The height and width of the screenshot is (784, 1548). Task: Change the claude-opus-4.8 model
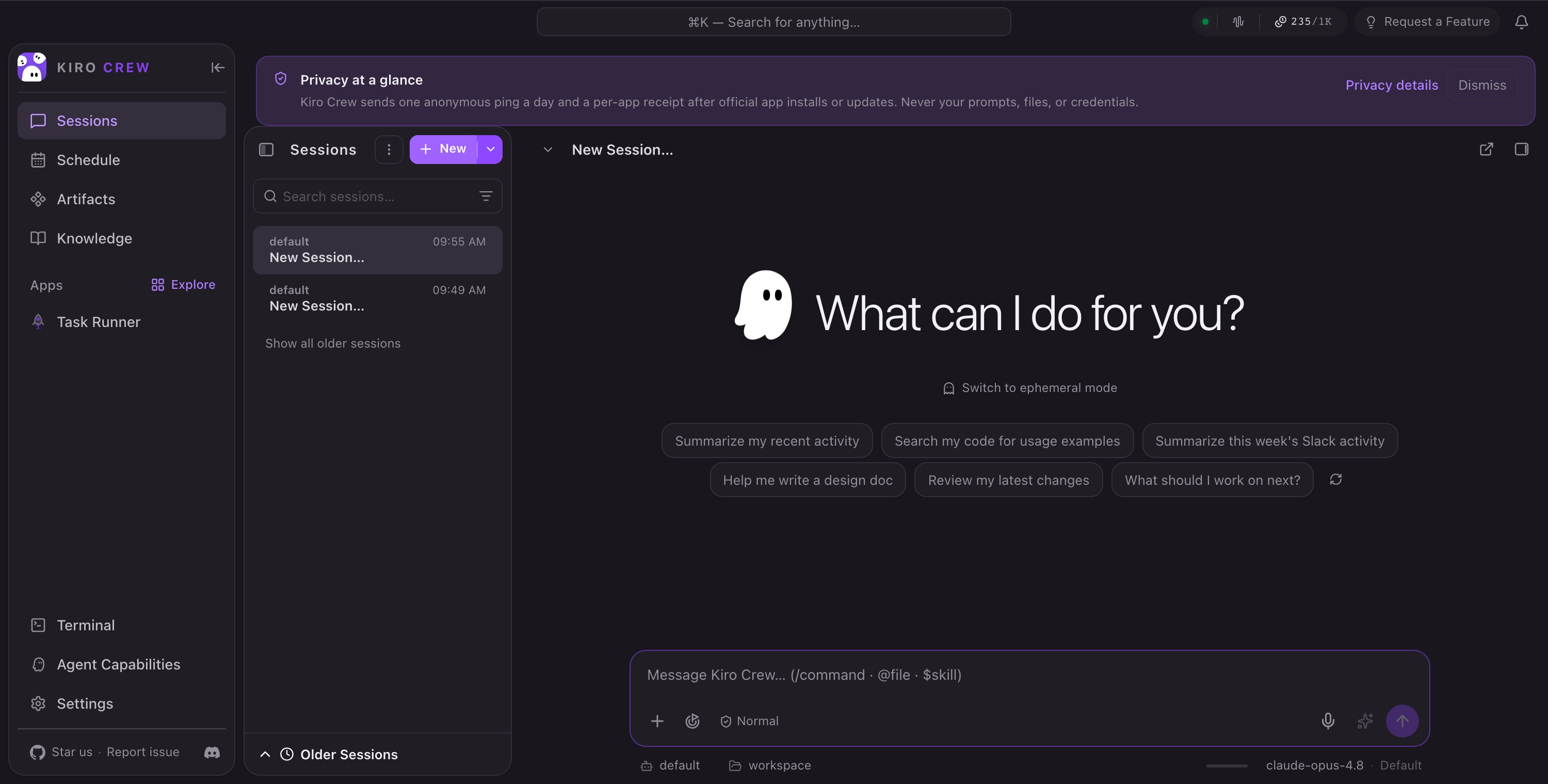(x=1314, y=765)
